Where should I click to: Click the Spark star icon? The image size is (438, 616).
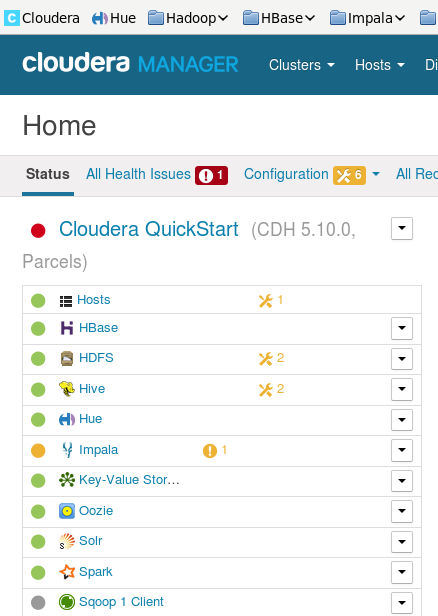tap(67, 572)
